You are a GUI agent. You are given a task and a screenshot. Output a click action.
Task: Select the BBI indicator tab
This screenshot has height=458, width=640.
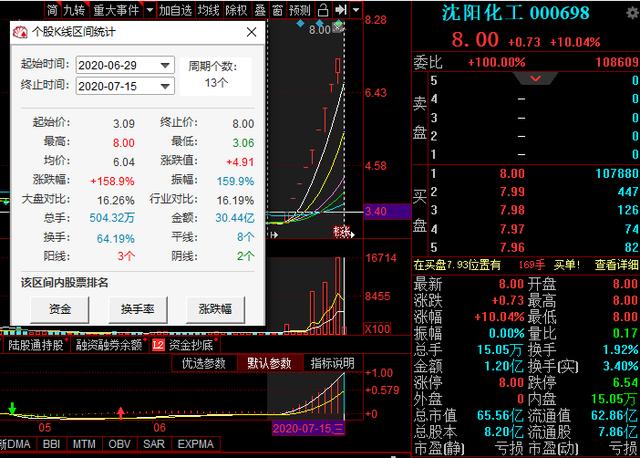pyautogui.click(x=51, y=444)
